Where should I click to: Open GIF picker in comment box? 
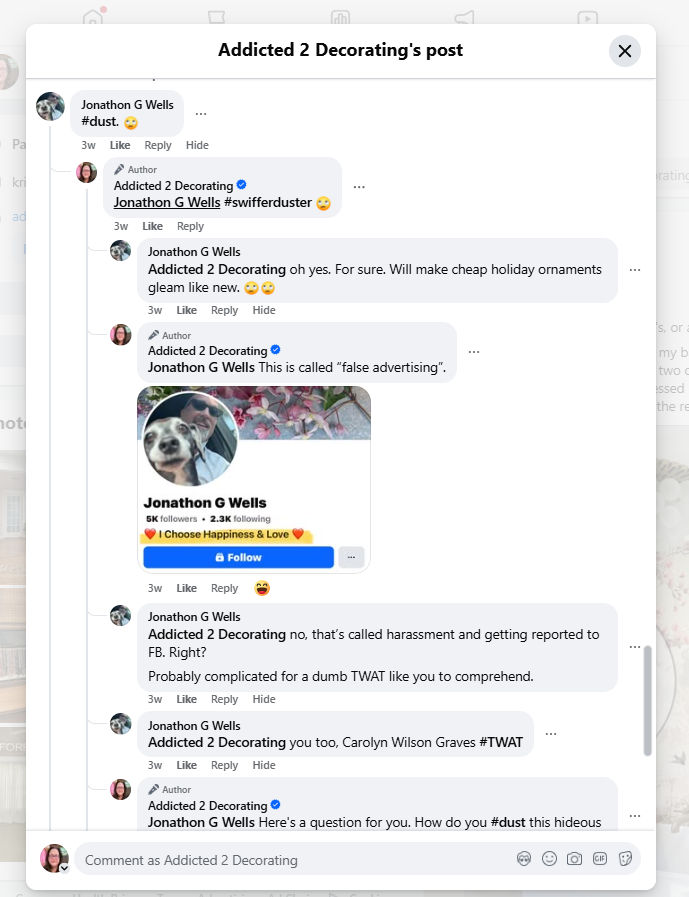click(600, 859)
